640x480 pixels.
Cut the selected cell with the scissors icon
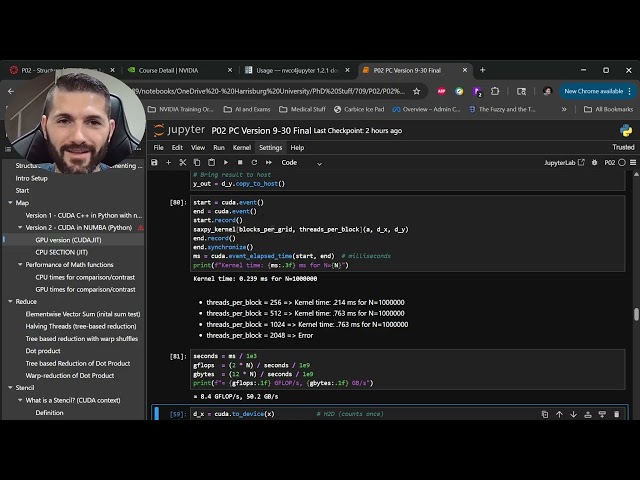[182, 162]
